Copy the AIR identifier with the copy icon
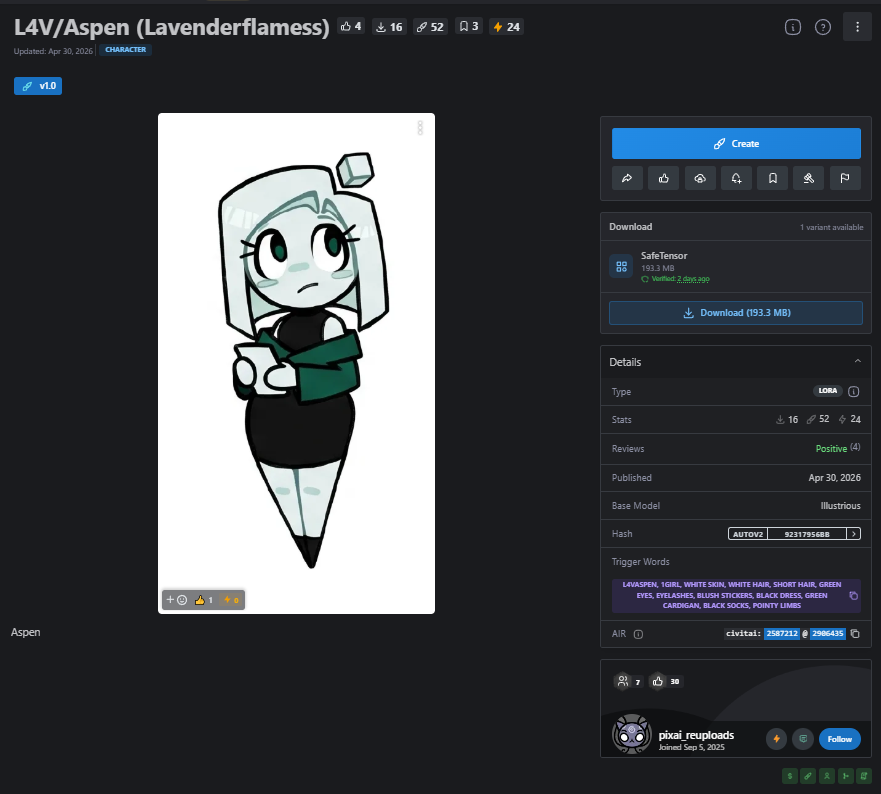 coord(855,634)
